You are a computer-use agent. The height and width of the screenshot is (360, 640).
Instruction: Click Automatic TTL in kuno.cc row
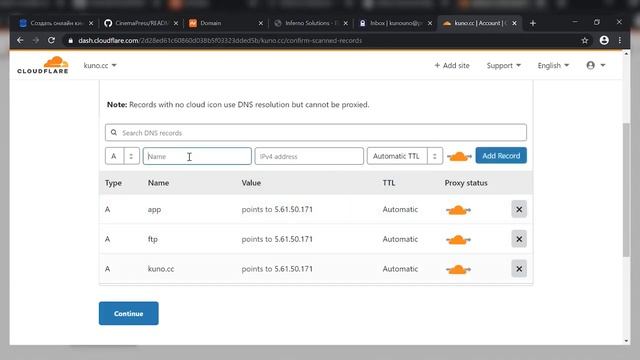click(x=400, y=269)
